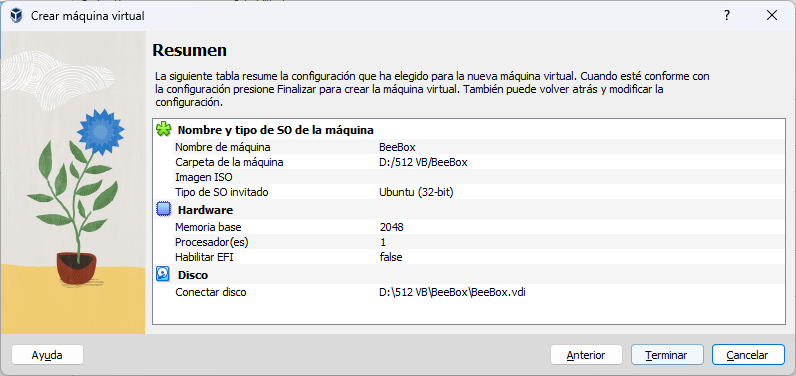Screen dimensions: 796x376
Task: Click the green clover name section icon
Action: pos(163,129)
